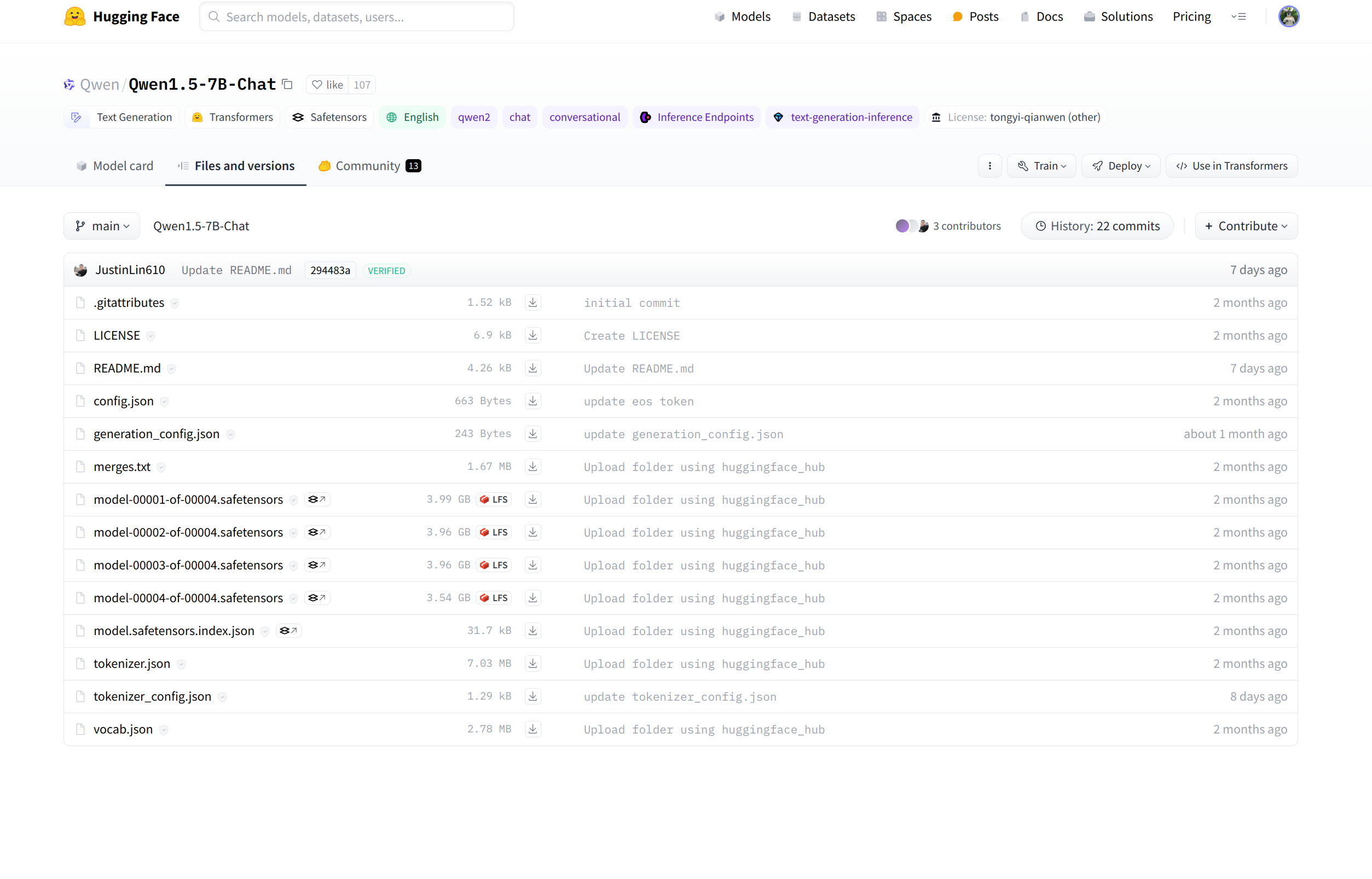1372x879 pixels.
Task: Click download icon for merges.txt
Action: (532, 467)
